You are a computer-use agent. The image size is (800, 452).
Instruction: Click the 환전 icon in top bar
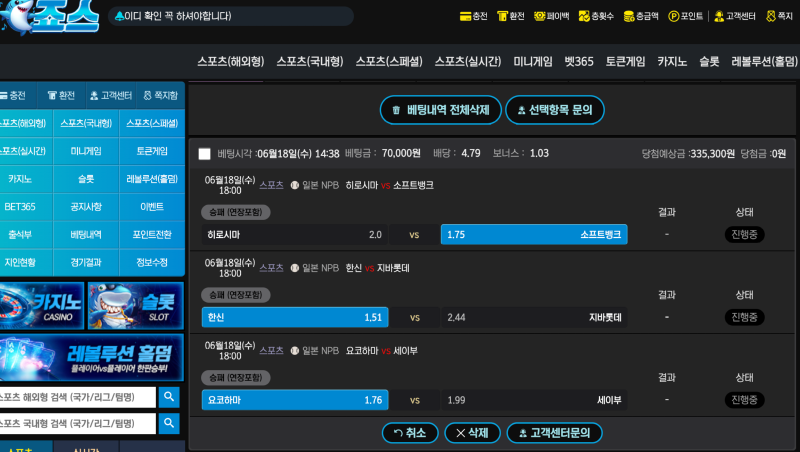pyautogui.click(x=503, y=16)
